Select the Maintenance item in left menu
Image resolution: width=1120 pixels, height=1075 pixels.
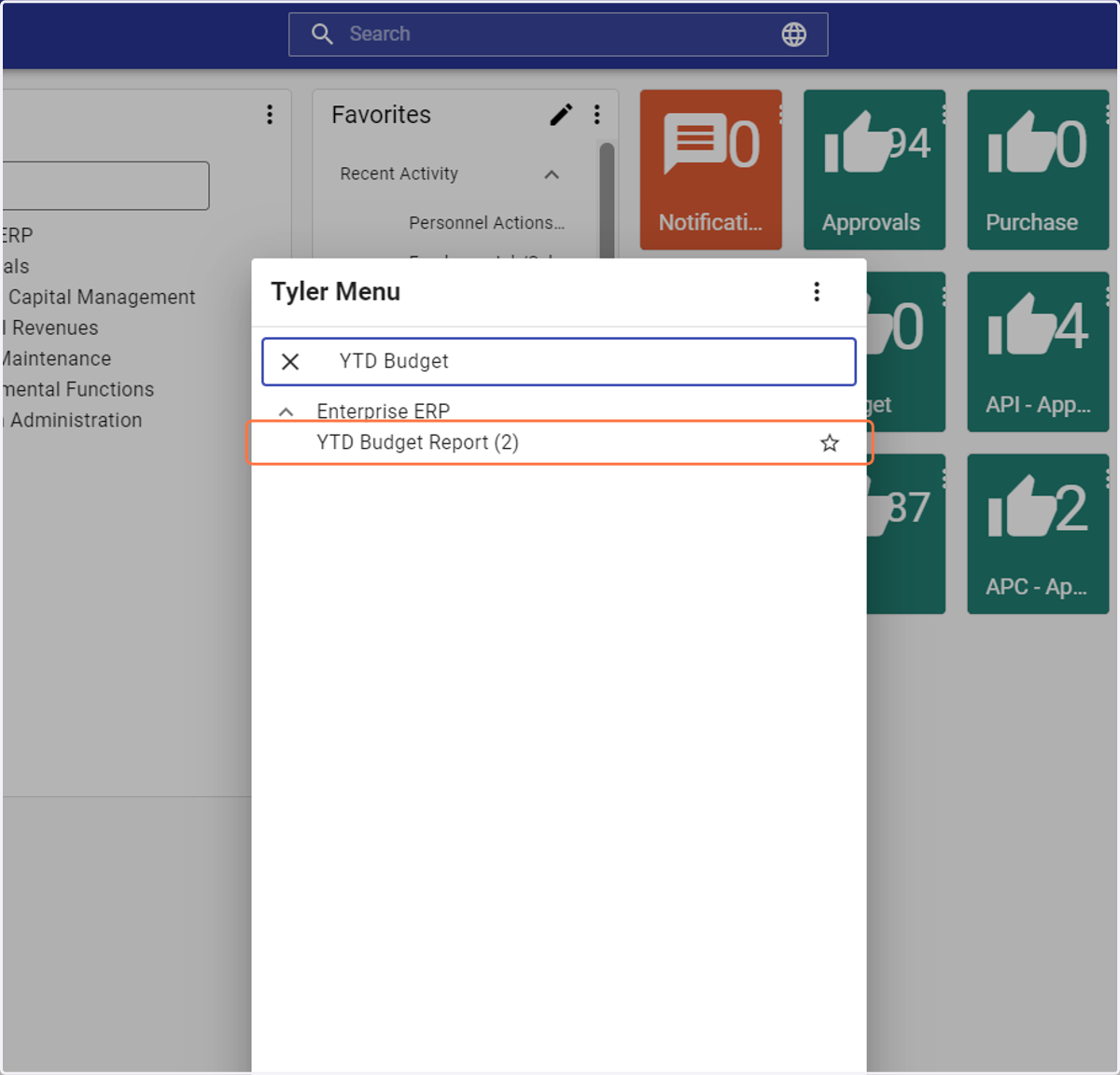point(55,359)
